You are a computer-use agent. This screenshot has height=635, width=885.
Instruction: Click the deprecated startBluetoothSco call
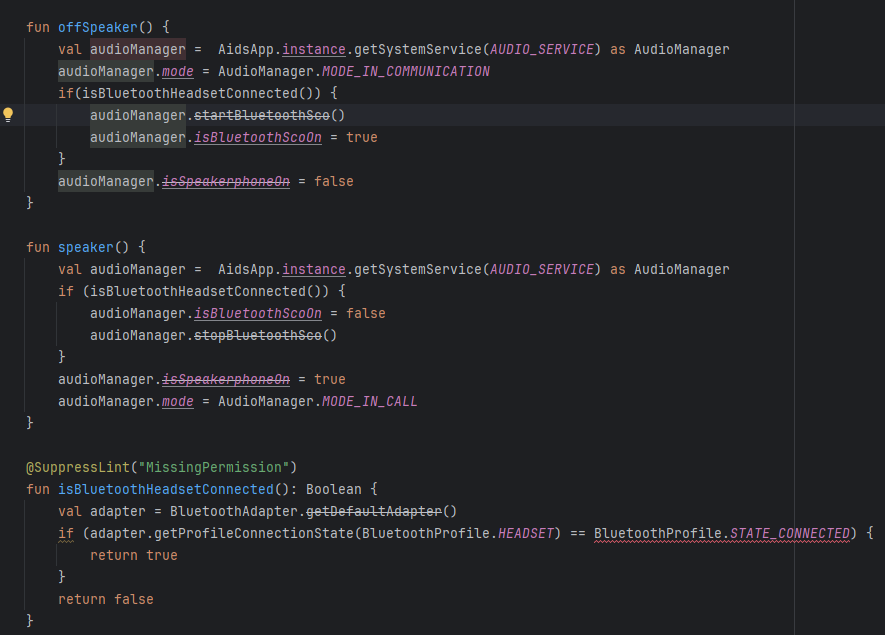[262, 115]
